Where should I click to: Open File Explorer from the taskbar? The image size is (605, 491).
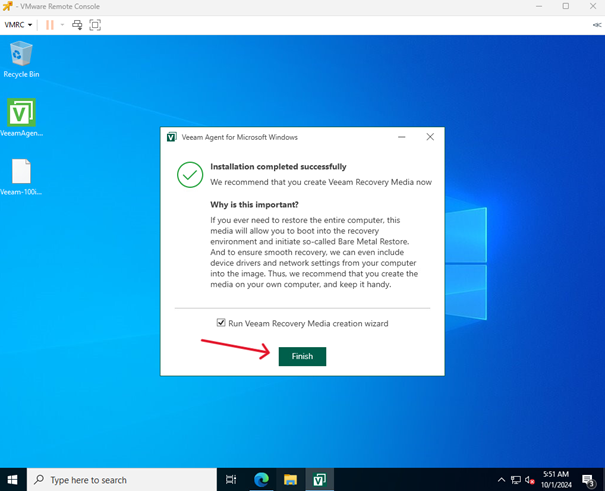coord(290,479)
